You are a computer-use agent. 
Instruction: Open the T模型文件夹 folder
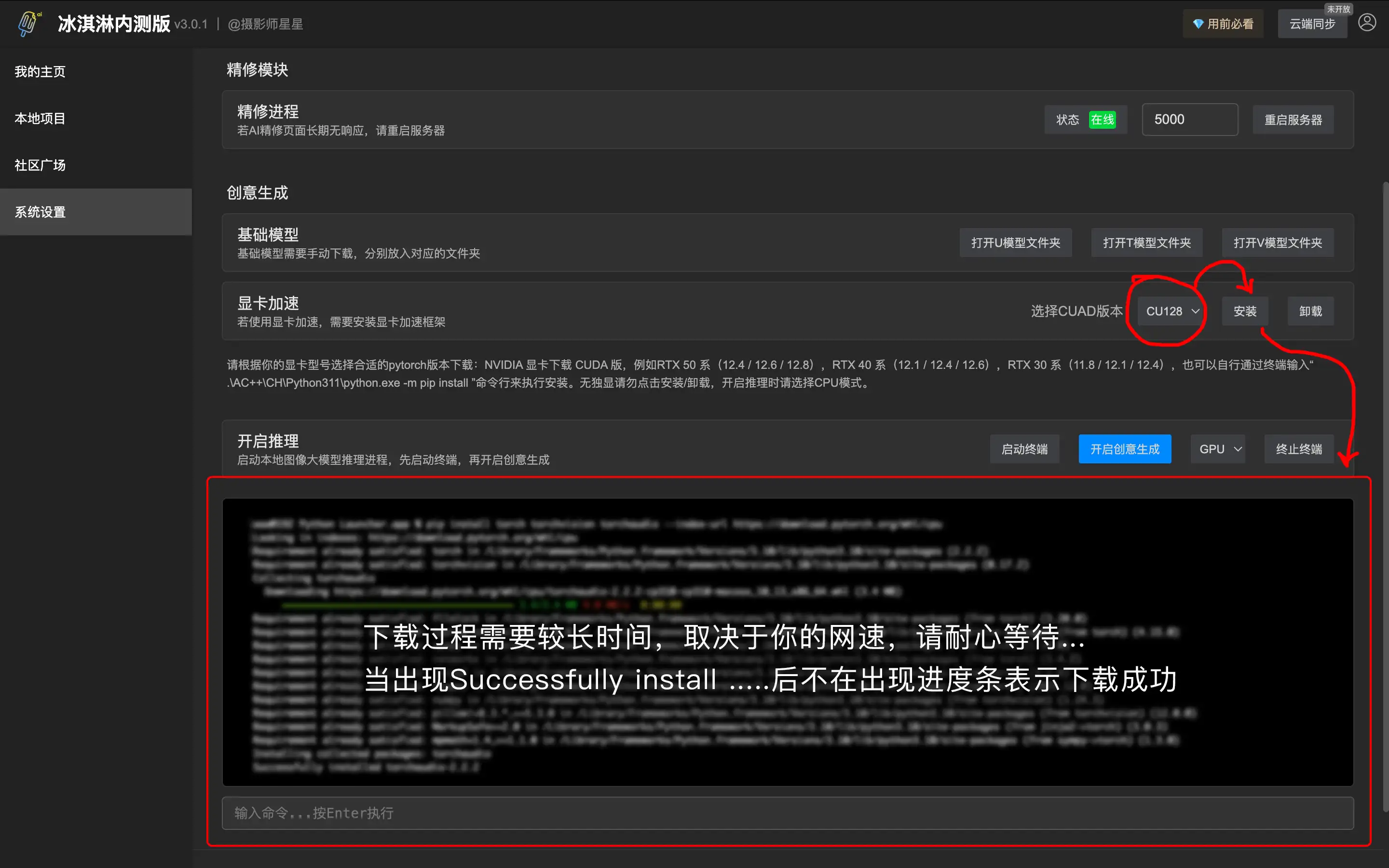tap(1146, 242)
